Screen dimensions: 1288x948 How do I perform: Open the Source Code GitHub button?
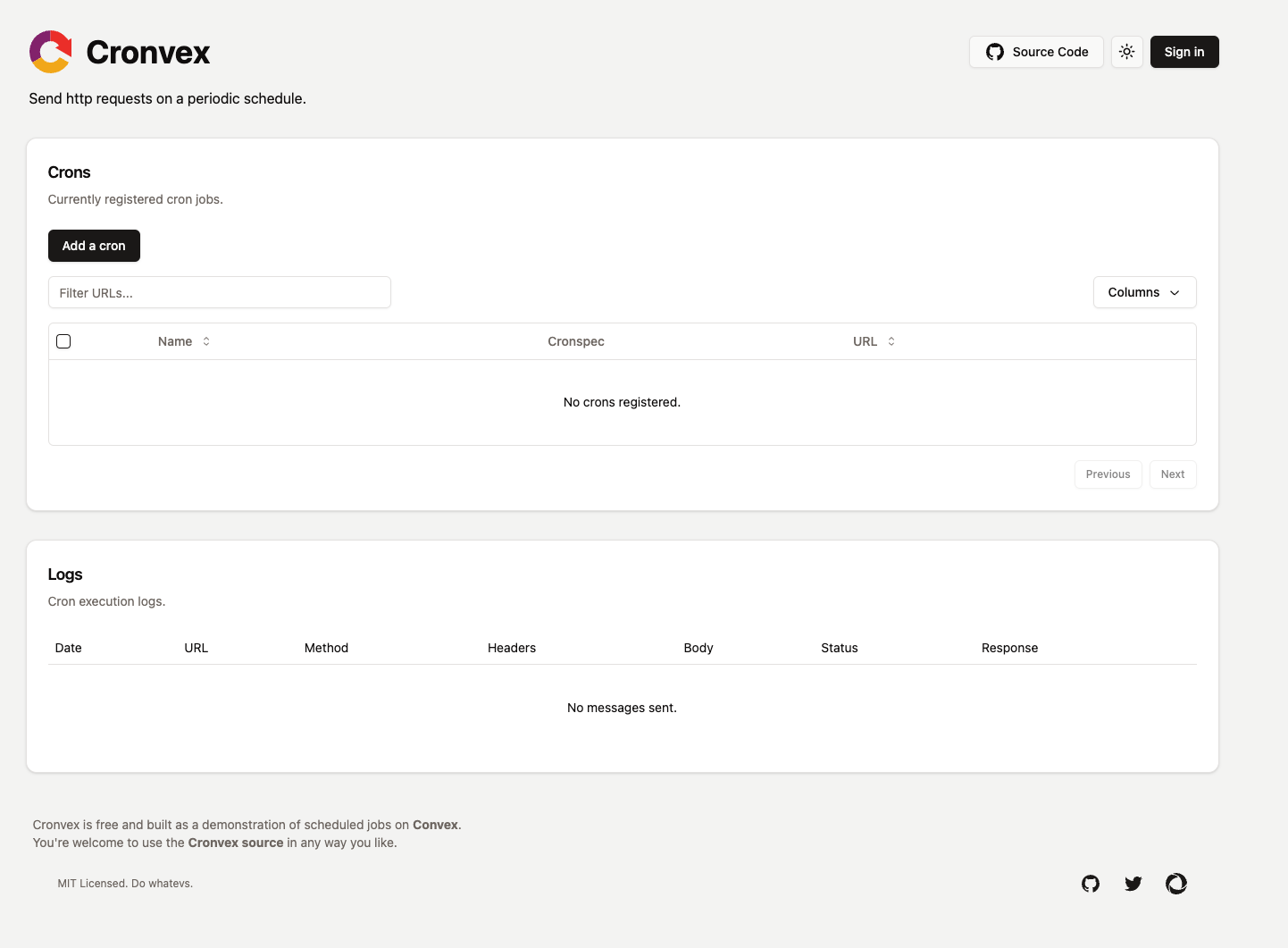(1036, 52)
